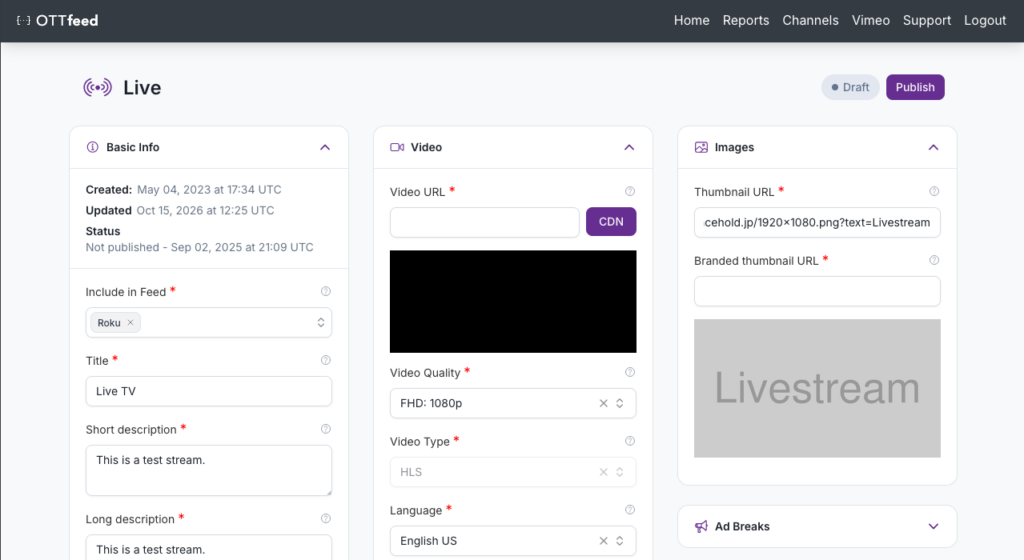Click the Video camera panel icon
The height and width of the screenshot is (560, 1024).
397,147
